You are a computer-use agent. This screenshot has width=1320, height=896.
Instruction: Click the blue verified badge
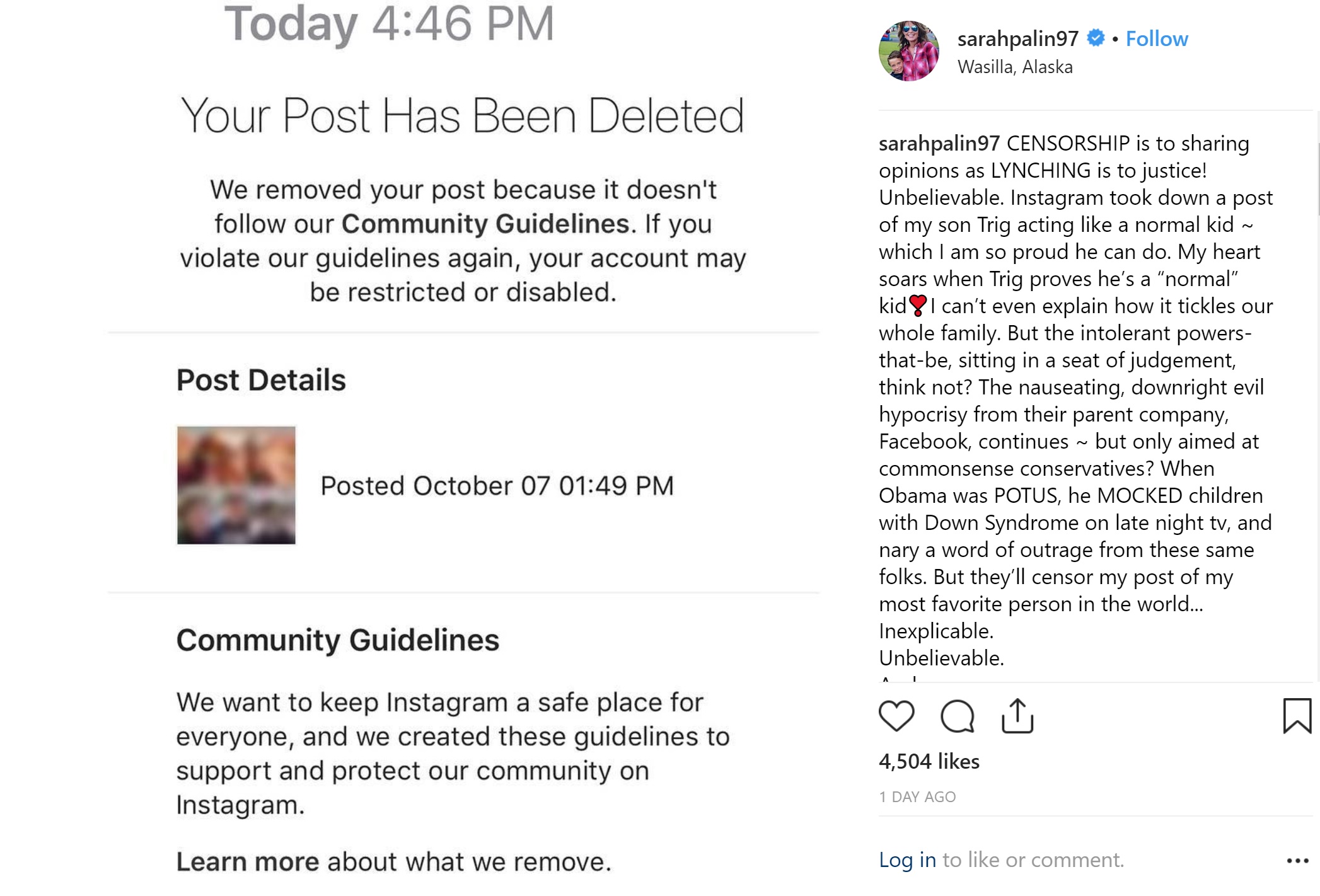pos(1096,38)
